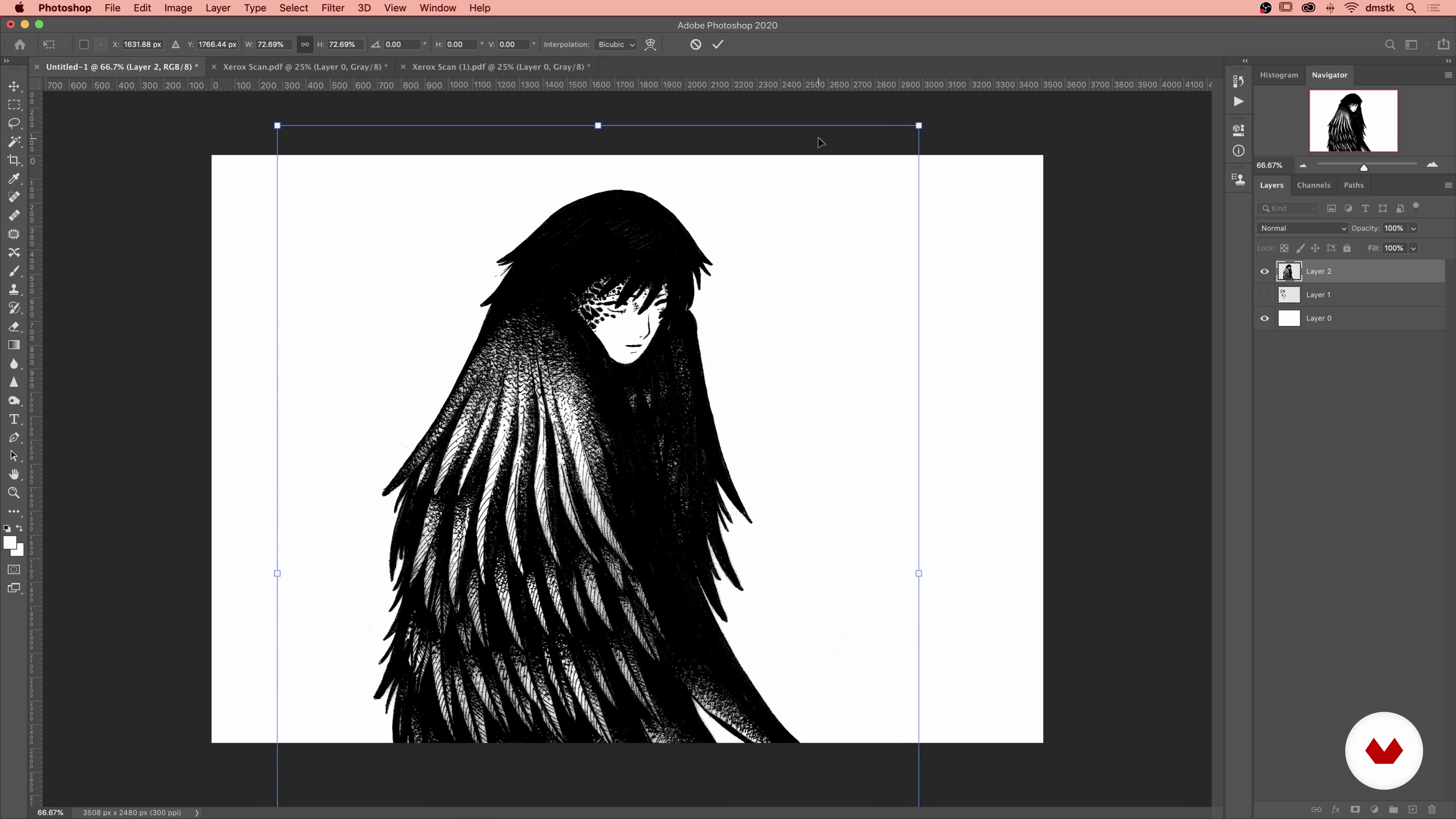Viewport: 1456px width, 819px height.
Task: Open the Navigator panel menu
Action: pyautogui.click(x=1448, y=75)
